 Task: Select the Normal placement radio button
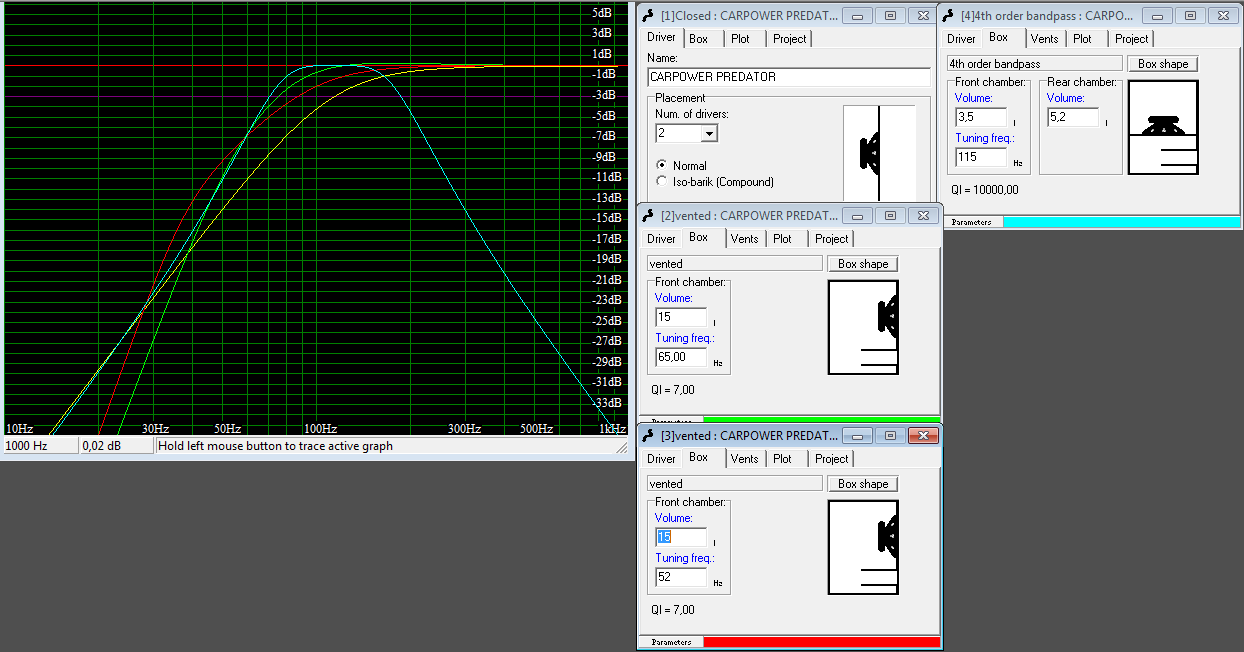point(661,165)
